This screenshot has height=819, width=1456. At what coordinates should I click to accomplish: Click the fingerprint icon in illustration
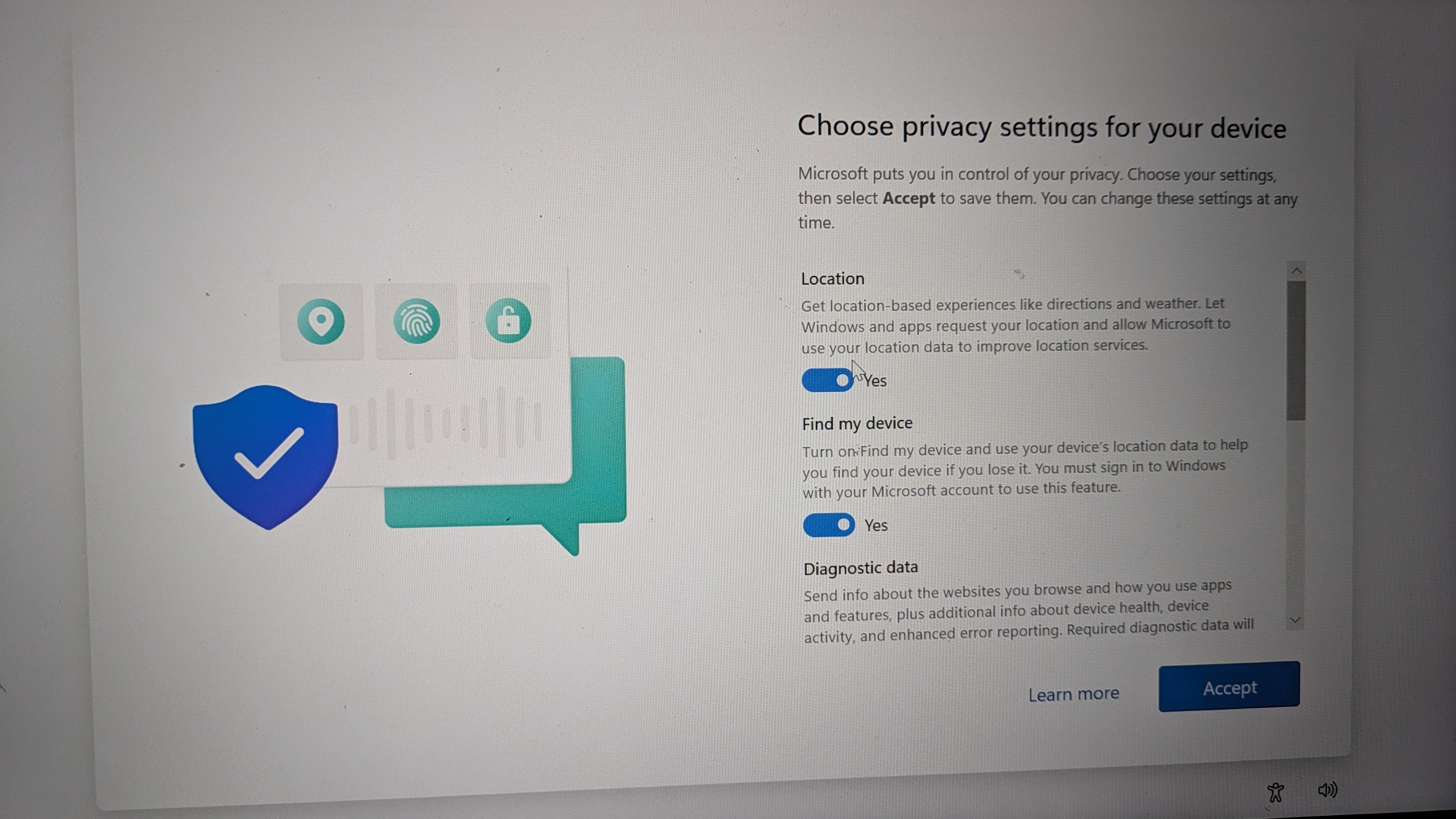[417, 322]
